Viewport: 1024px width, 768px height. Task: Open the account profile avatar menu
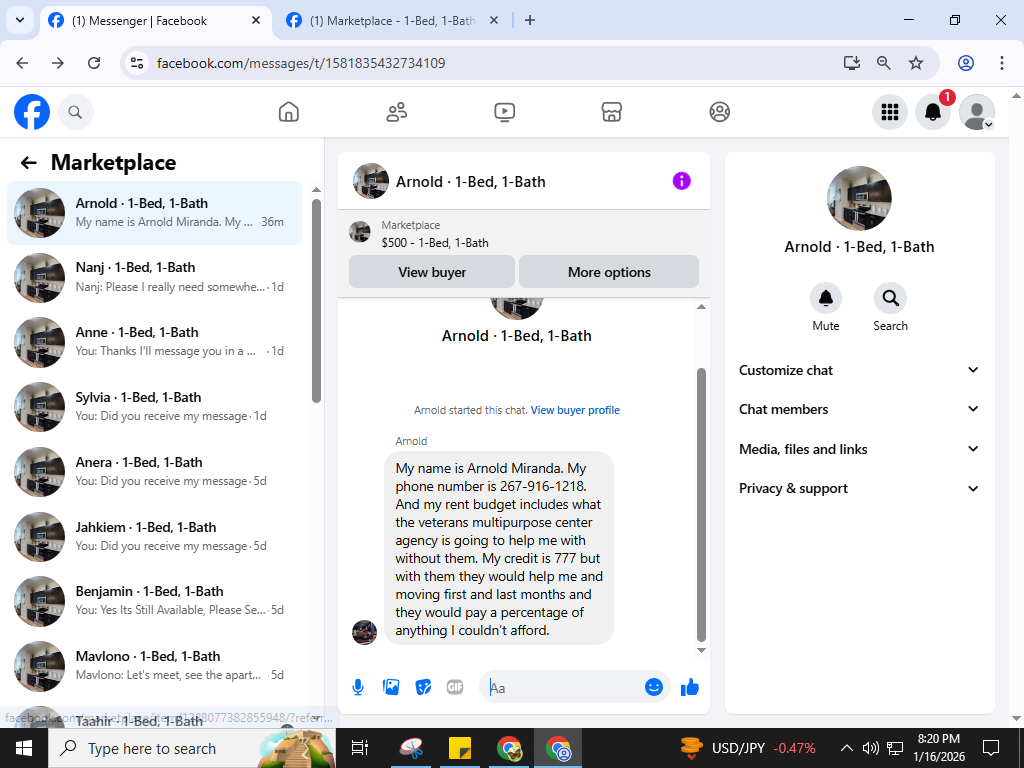pos(976,112)
